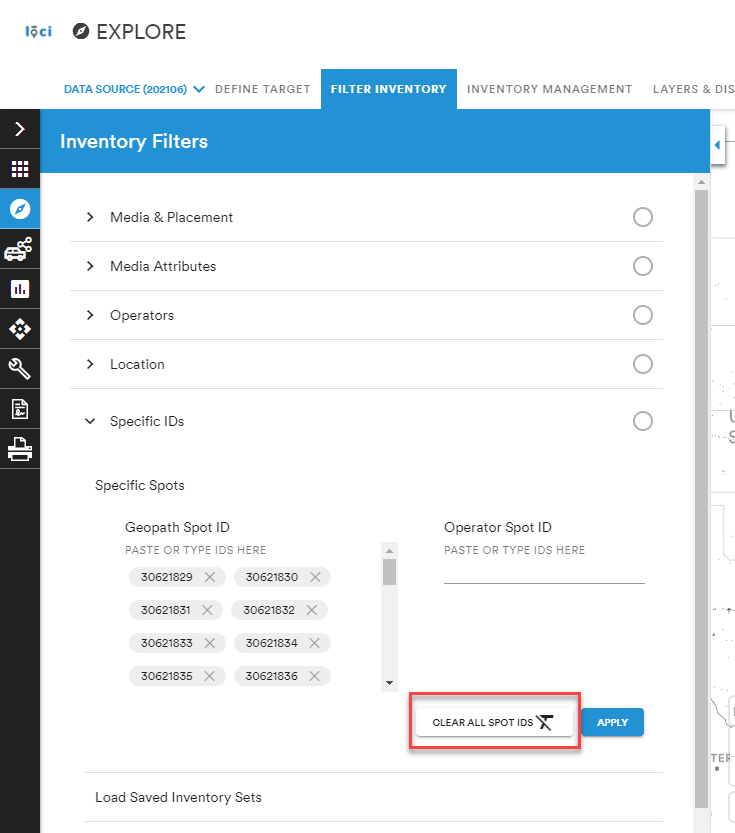Open the apps grid icon in sidebar
Image resolution: width=735 pixels, height=833 pixels.
pos(20,169)
